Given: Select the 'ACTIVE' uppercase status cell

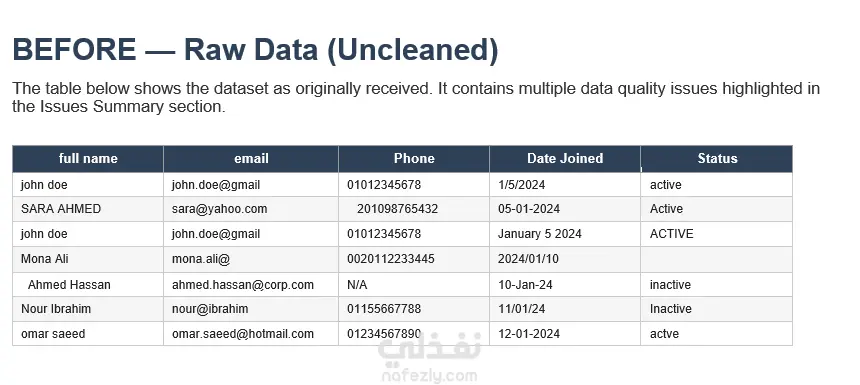Looking at the screenshot, I should (717, 234).
